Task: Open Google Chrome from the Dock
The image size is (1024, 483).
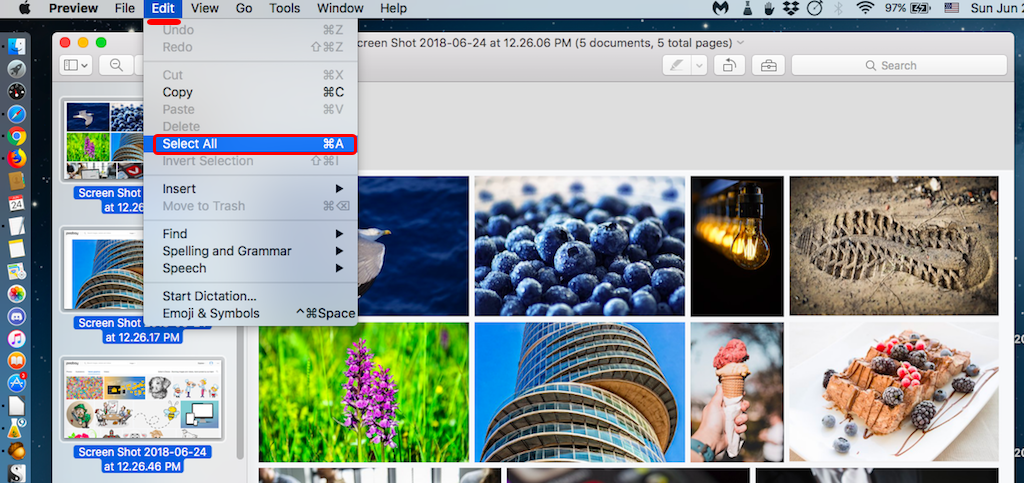Action: (x=17, y=136)
